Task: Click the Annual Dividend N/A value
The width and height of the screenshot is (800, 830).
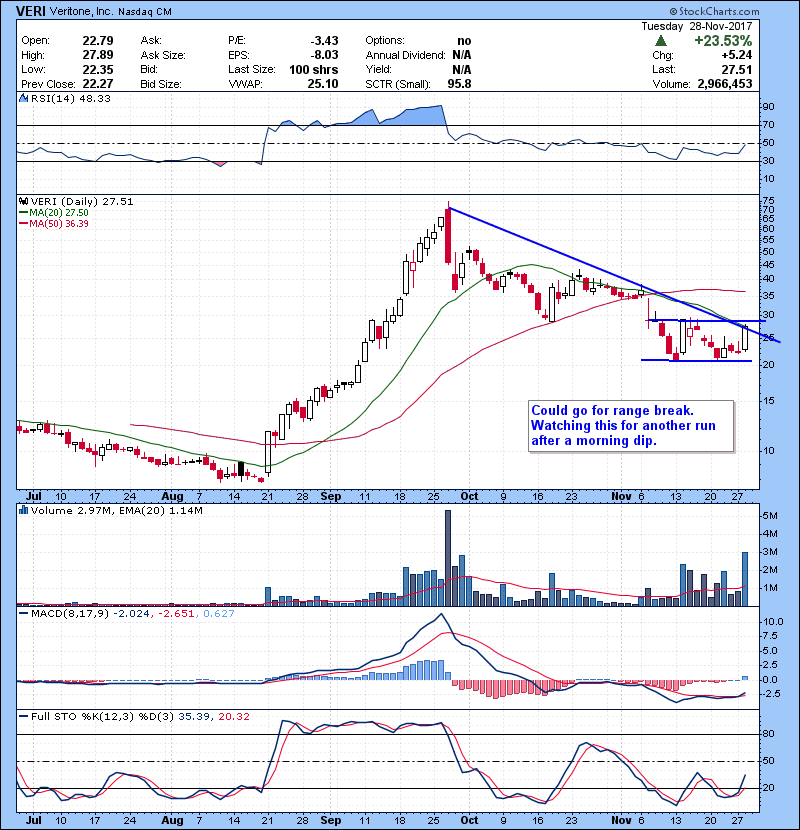Action: click(x=462, y=55)
